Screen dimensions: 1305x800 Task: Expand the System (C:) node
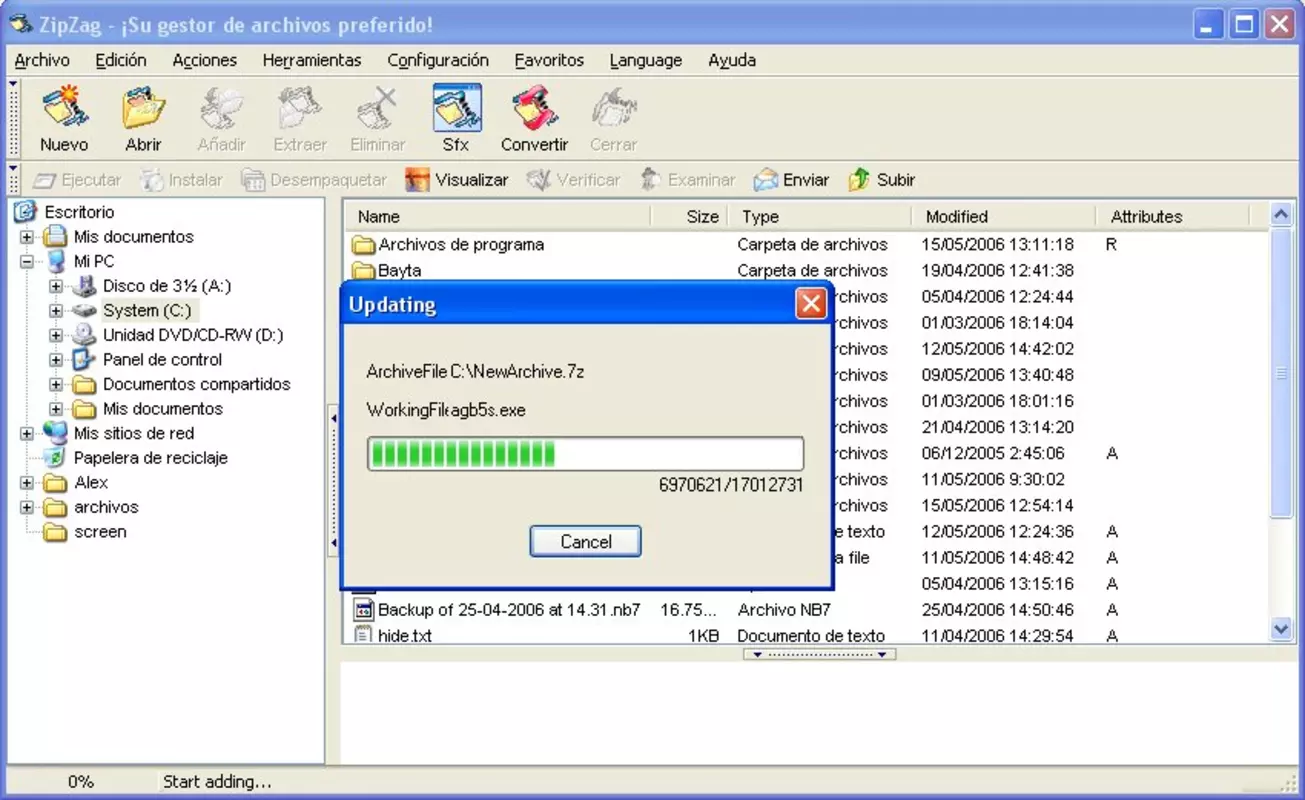tap(56, 311)
